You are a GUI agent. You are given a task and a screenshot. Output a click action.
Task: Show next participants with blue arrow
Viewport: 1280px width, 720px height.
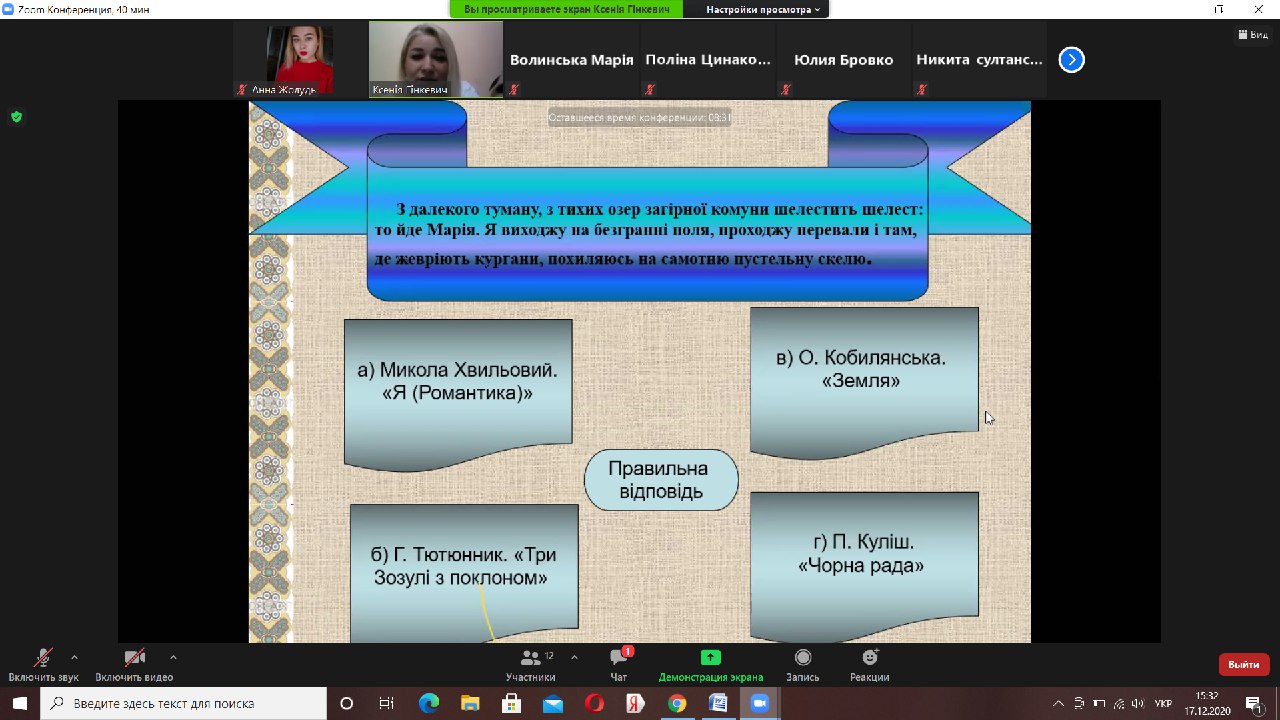(1071, 60)
